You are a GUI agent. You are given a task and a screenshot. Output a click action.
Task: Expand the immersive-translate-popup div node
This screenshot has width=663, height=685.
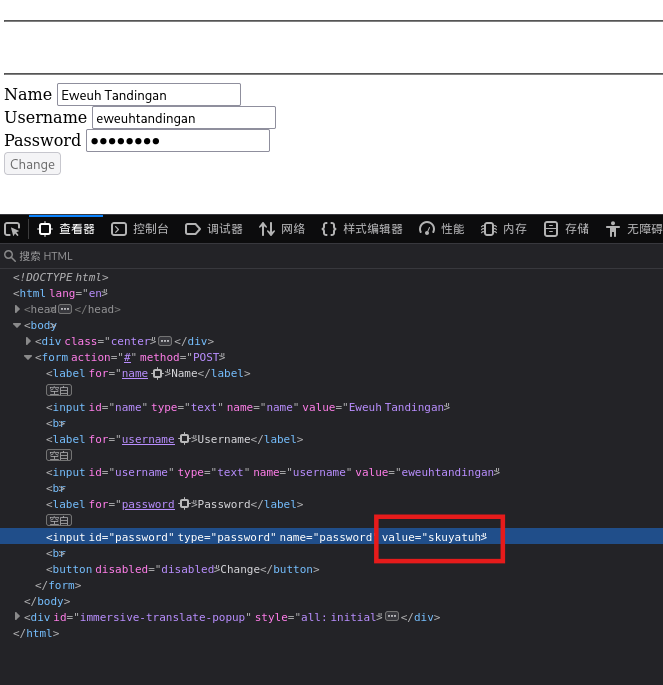pyautogui.click(x=17, y=616)
